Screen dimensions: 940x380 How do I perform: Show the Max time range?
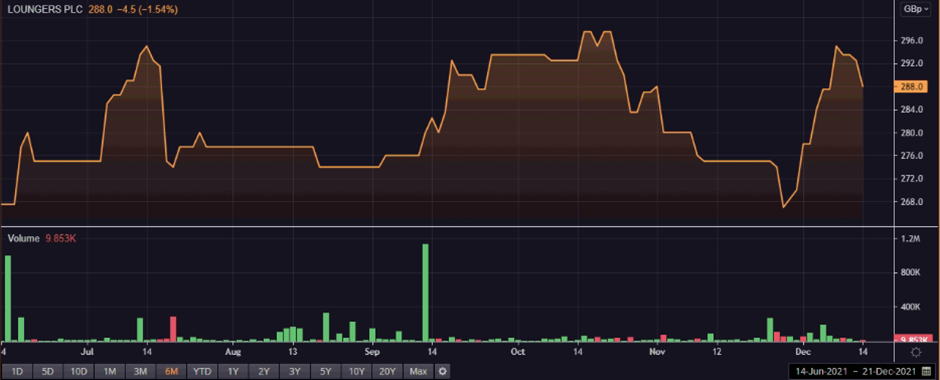coord(418,372)
